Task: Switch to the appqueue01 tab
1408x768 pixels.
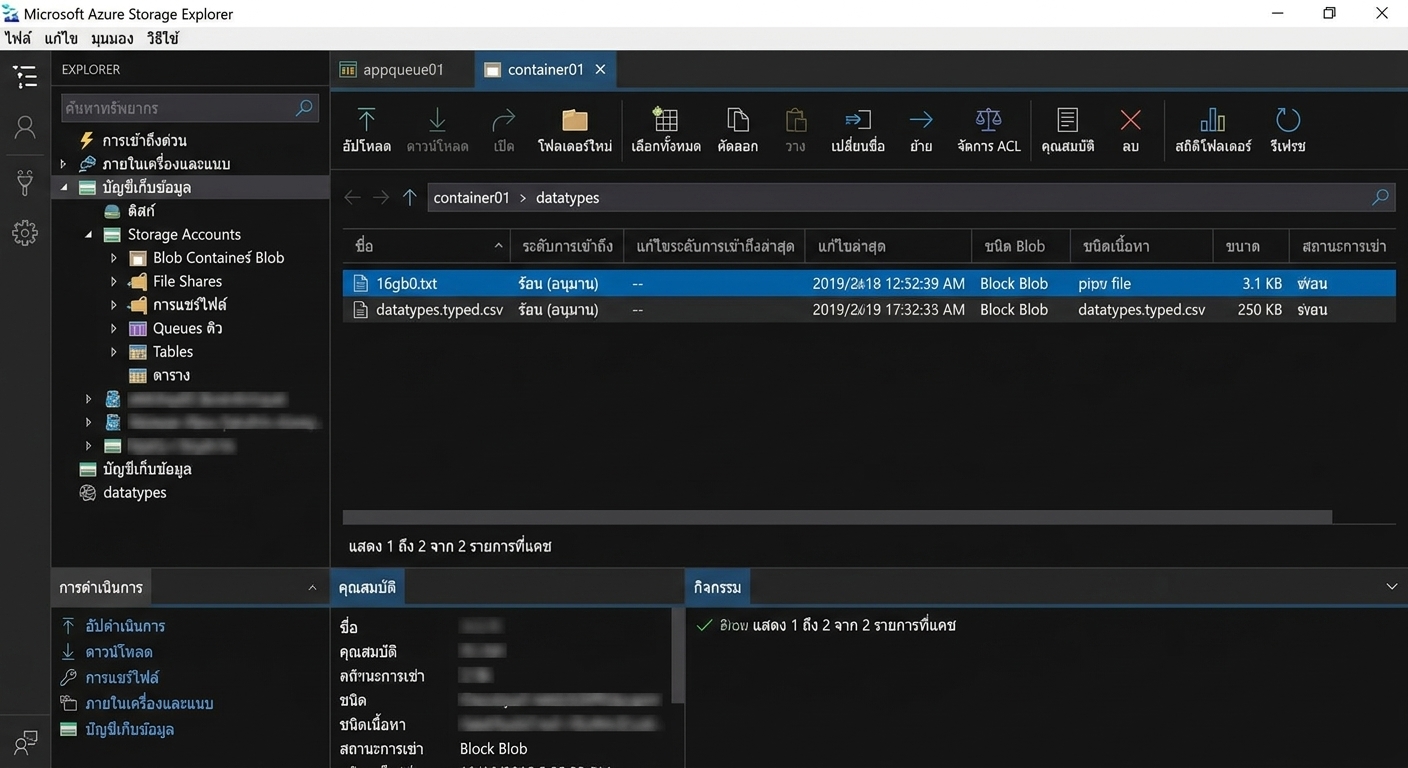Action: pyautogui.click(x=402, y=70)
